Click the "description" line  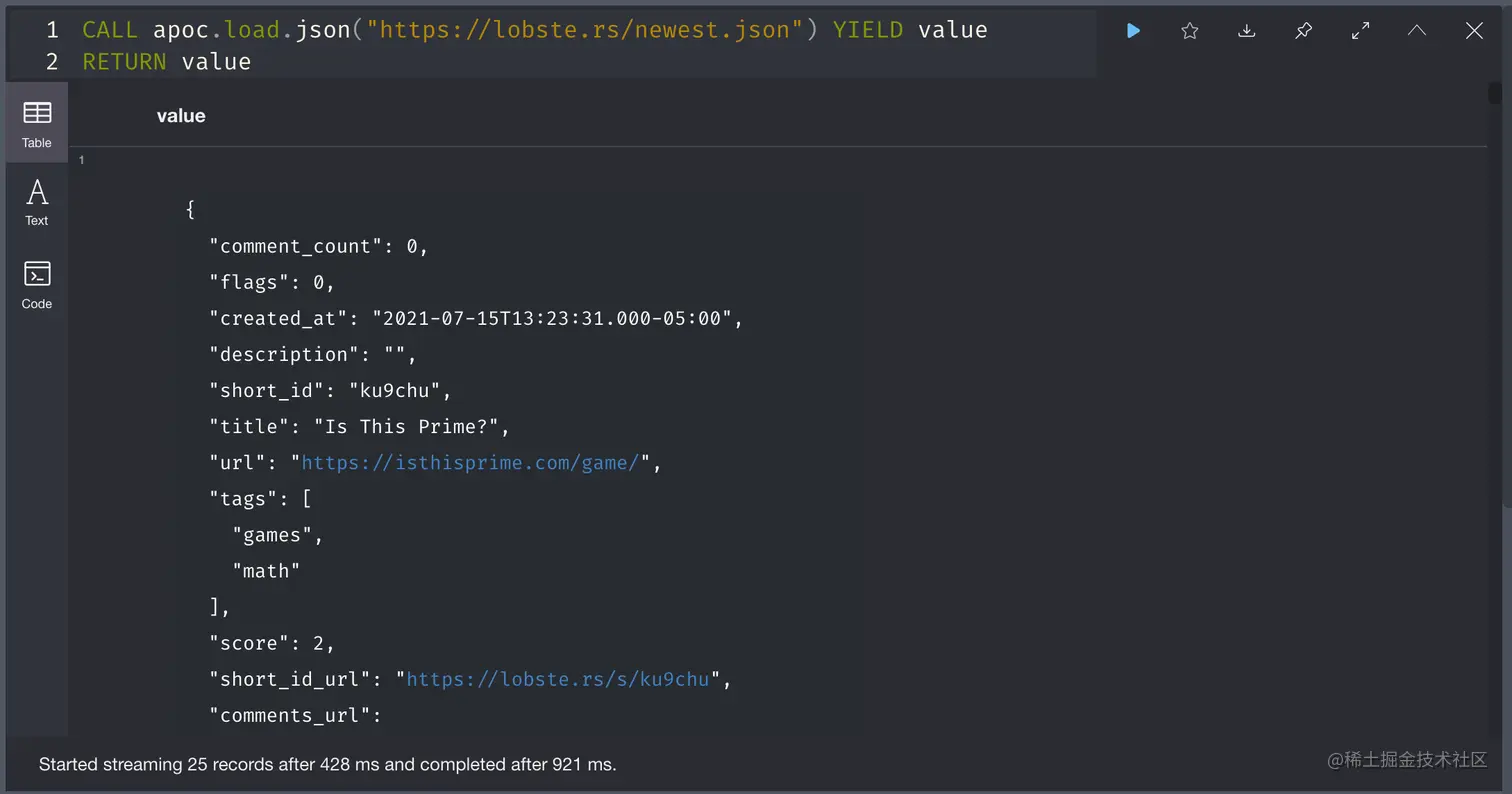tap(313, 355)
